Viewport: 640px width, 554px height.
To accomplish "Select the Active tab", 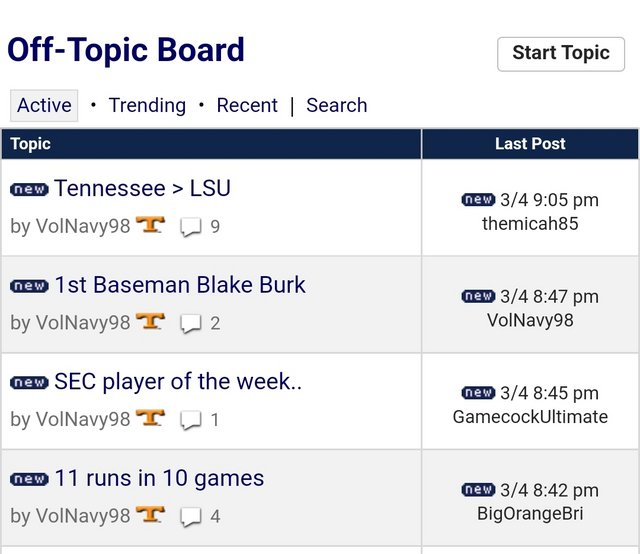I will click(x=44, y=105).
